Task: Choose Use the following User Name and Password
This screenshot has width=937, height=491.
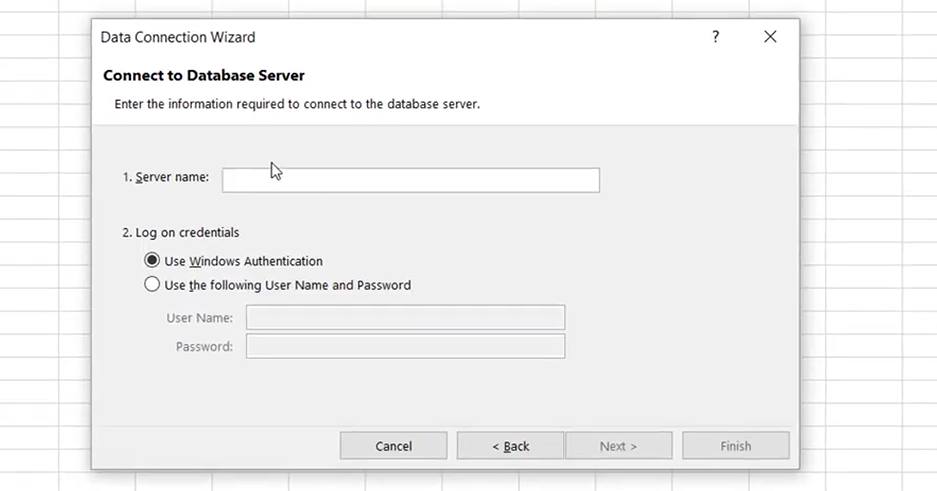Action: (152, 285)
